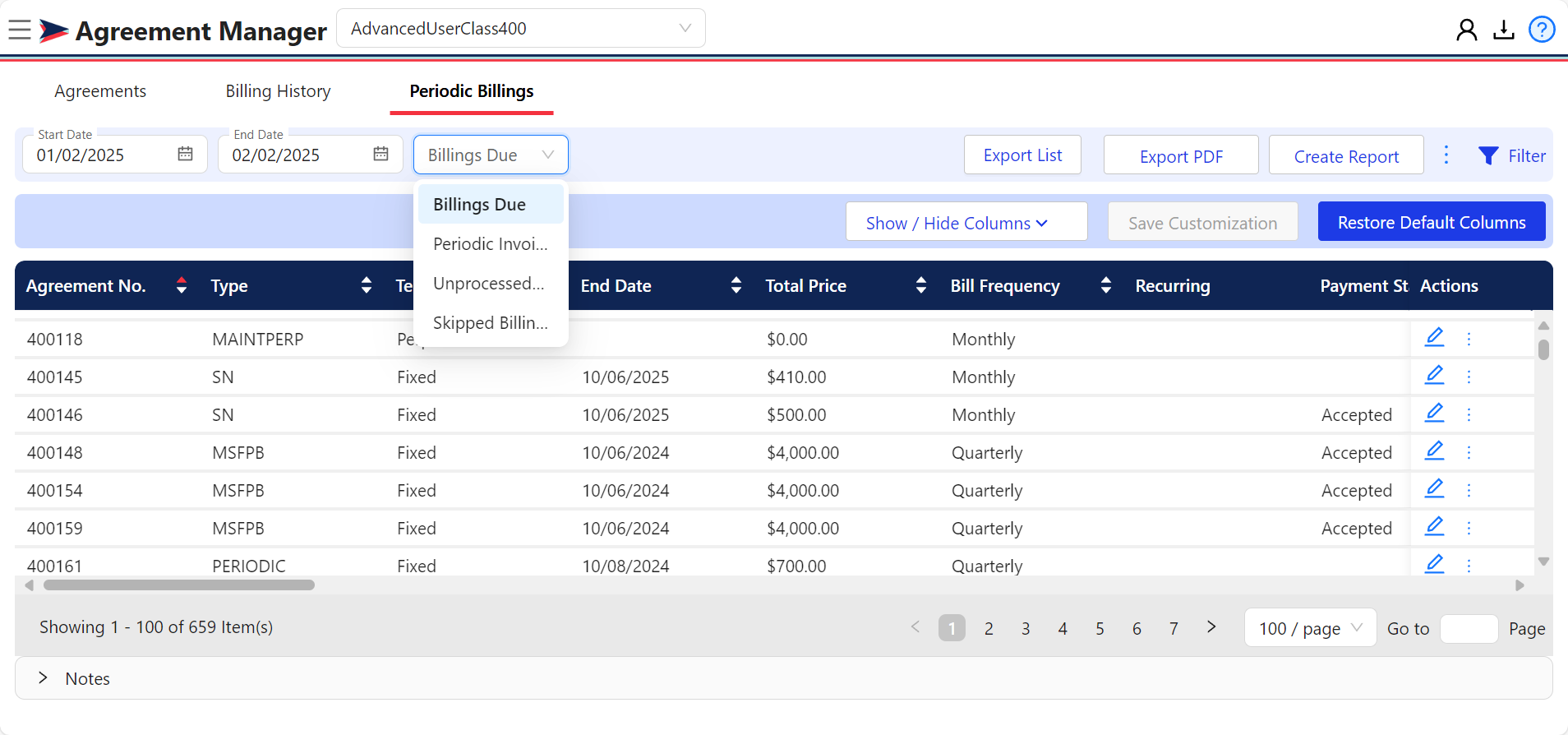
Task: Open Show / Hide Columns dropdown
Action: pos(966,222)
